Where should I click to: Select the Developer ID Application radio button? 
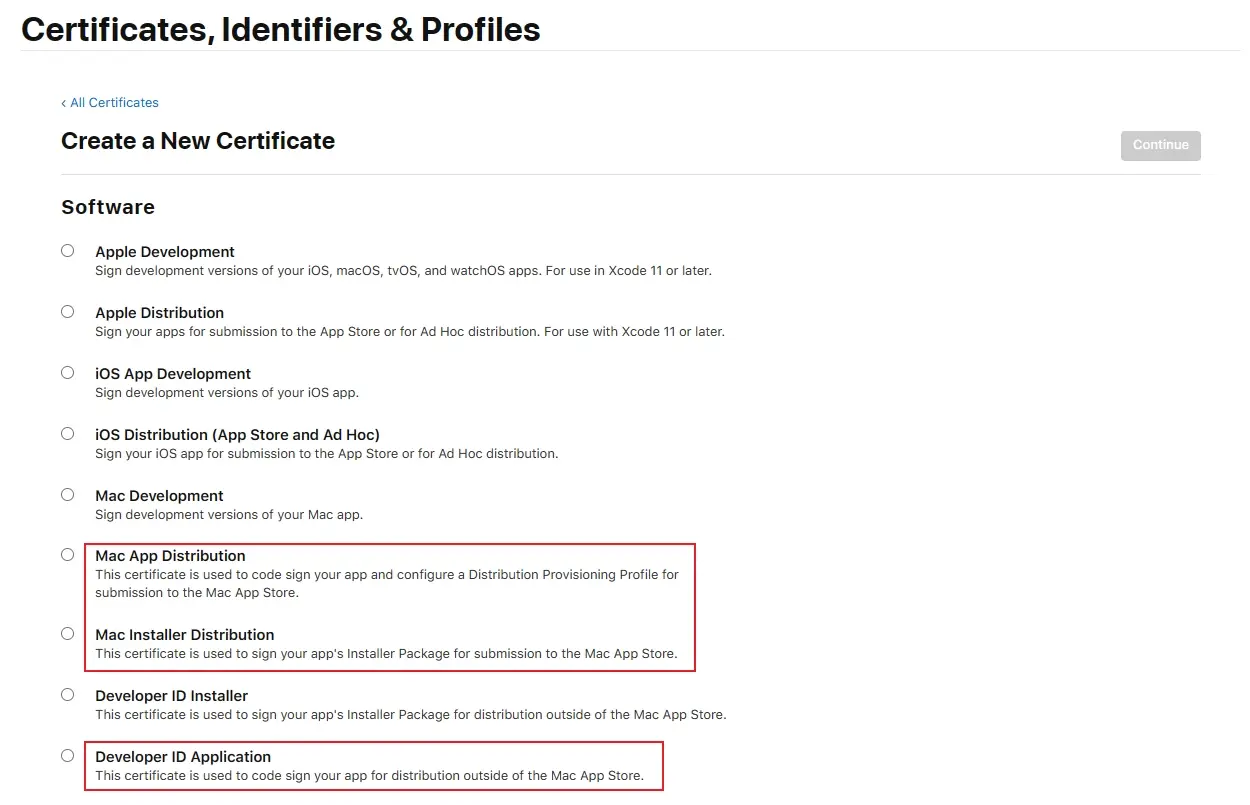68,756
